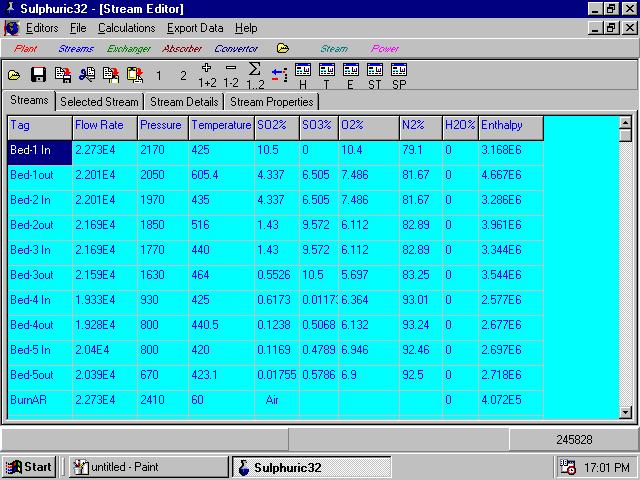640x480 pixels.
Task: Open the Power editor
Action: [x=384, y=49]
